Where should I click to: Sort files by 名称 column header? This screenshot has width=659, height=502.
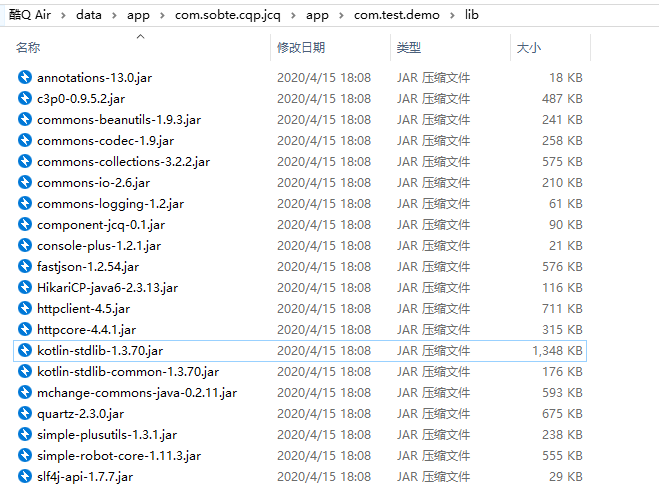pos(28,48)
